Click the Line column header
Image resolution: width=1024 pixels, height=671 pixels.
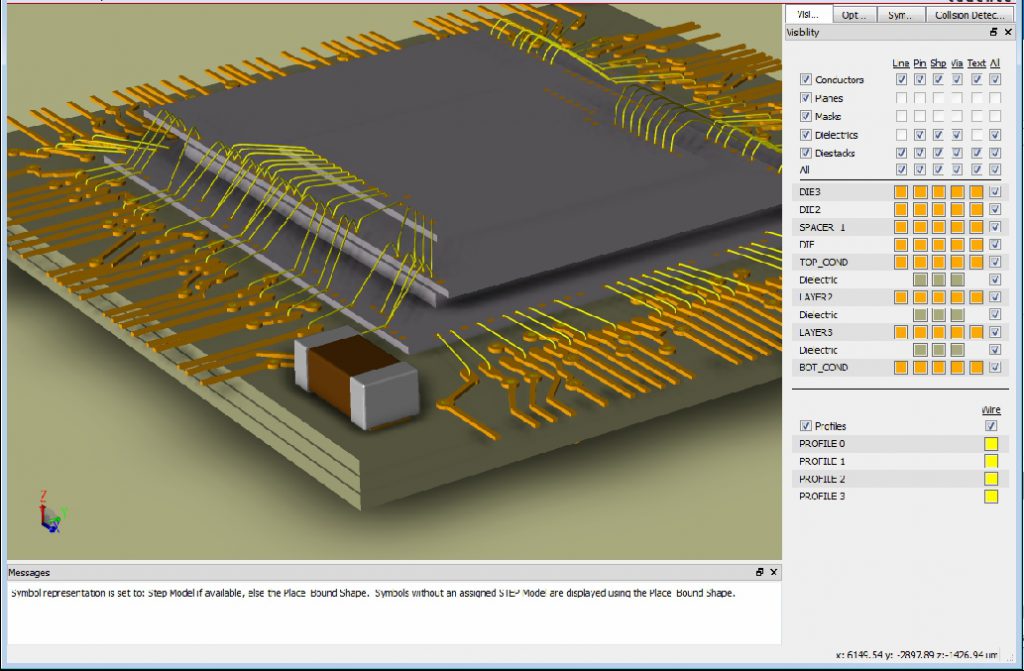[900, 63]
